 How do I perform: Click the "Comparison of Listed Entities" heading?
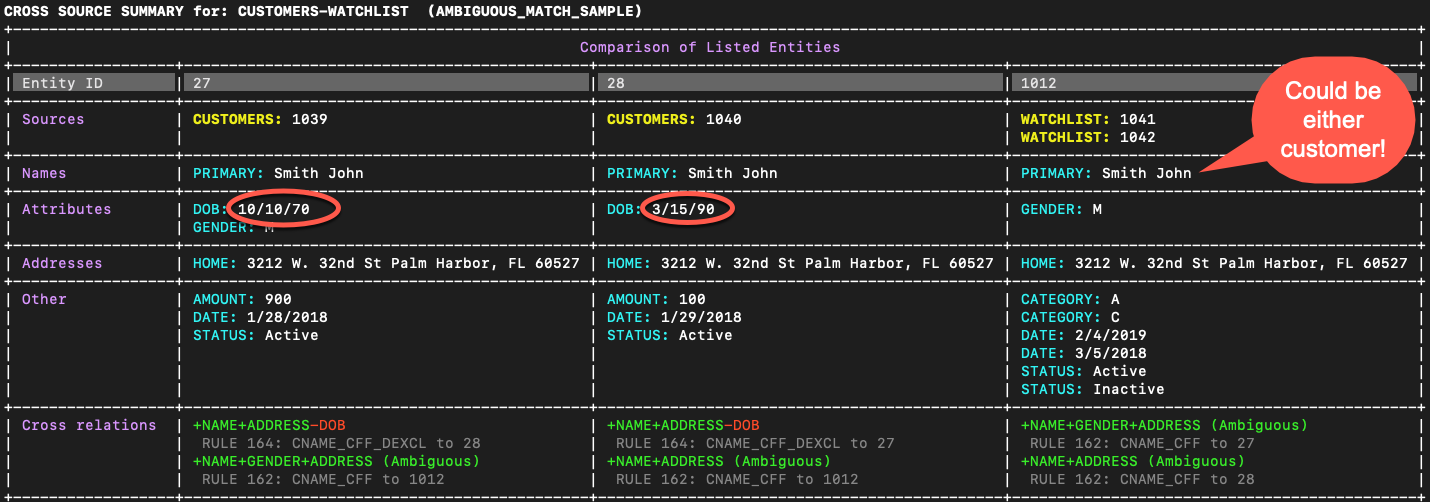coord(710,47)
